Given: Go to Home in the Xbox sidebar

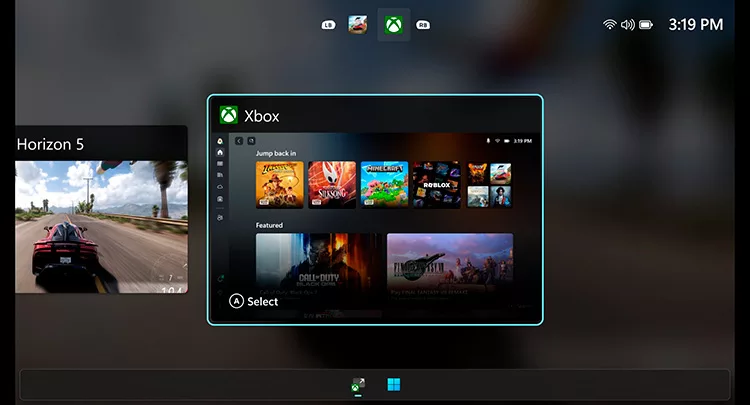Looking at the screenshot, I should tap(220, 153).
